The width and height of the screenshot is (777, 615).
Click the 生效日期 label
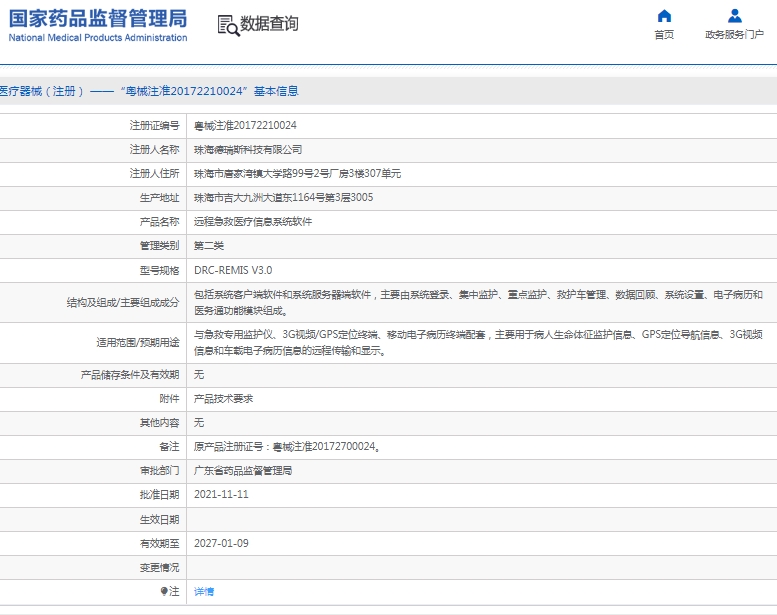tap(160, 519)
